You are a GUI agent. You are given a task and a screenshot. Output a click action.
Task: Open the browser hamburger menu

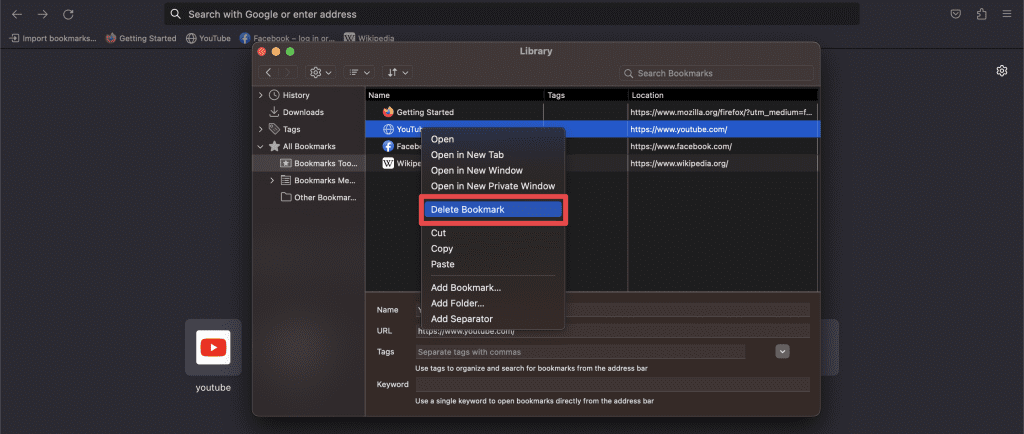[x=1006, y=14]
